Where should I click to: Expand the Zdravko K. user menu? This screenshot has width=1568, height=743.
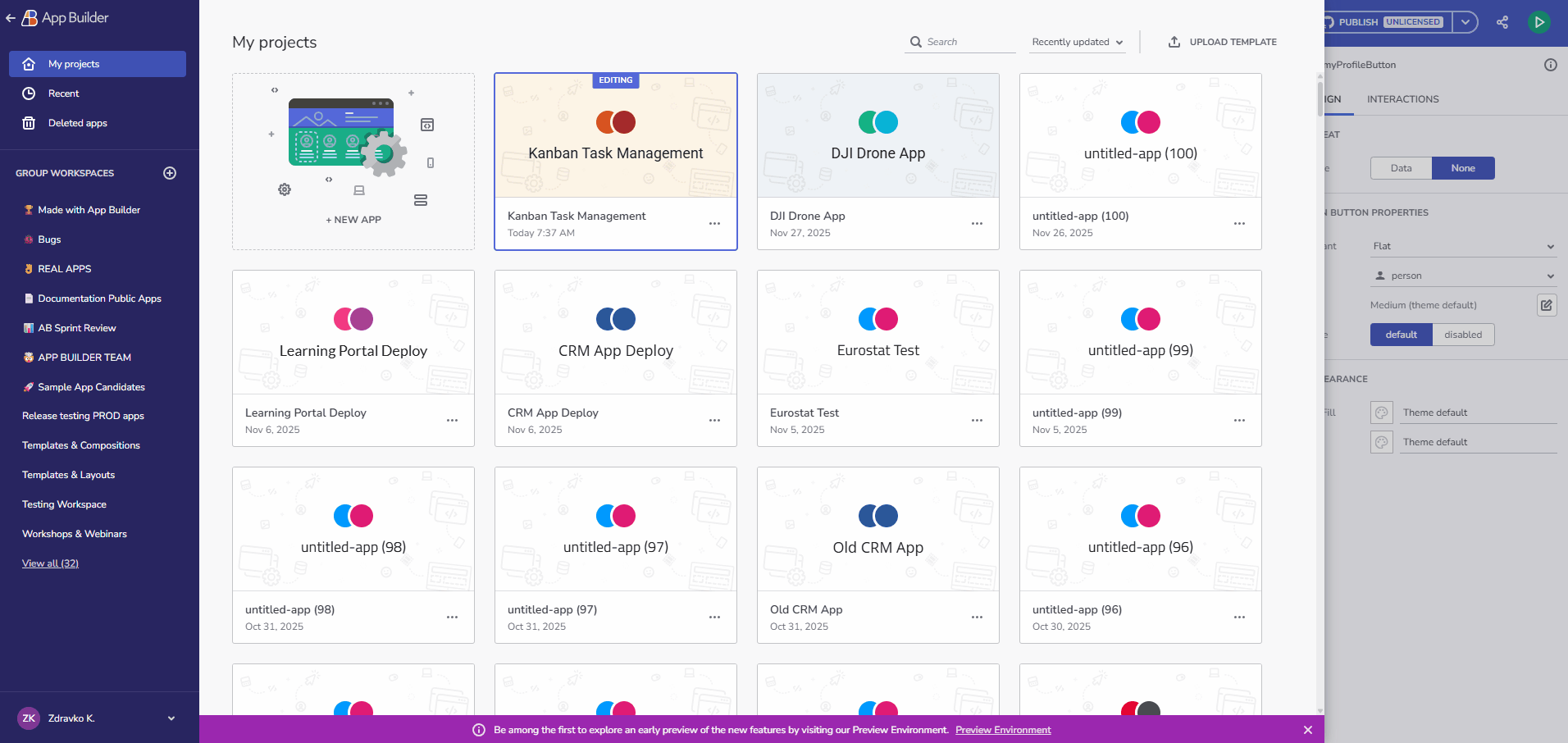(x=171, y=718)
